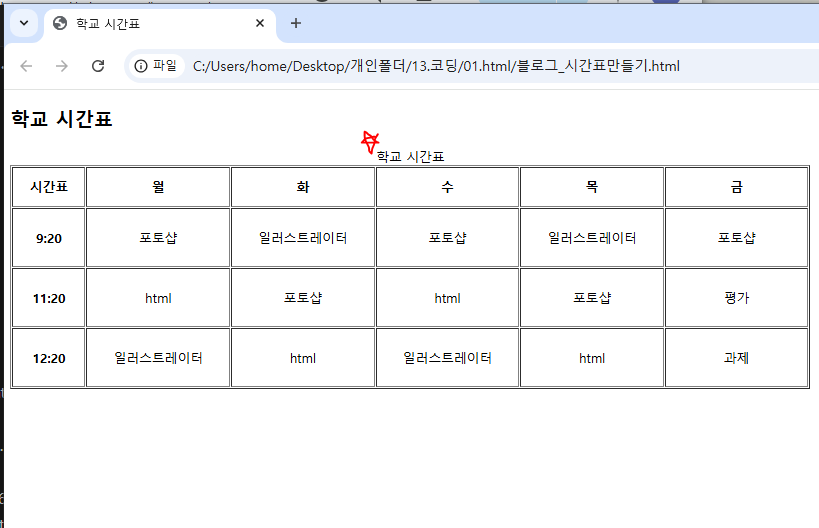Viewport: 819px width, 528px height.
Task: Click html in 월 column at 11:20
Action: 158,298
